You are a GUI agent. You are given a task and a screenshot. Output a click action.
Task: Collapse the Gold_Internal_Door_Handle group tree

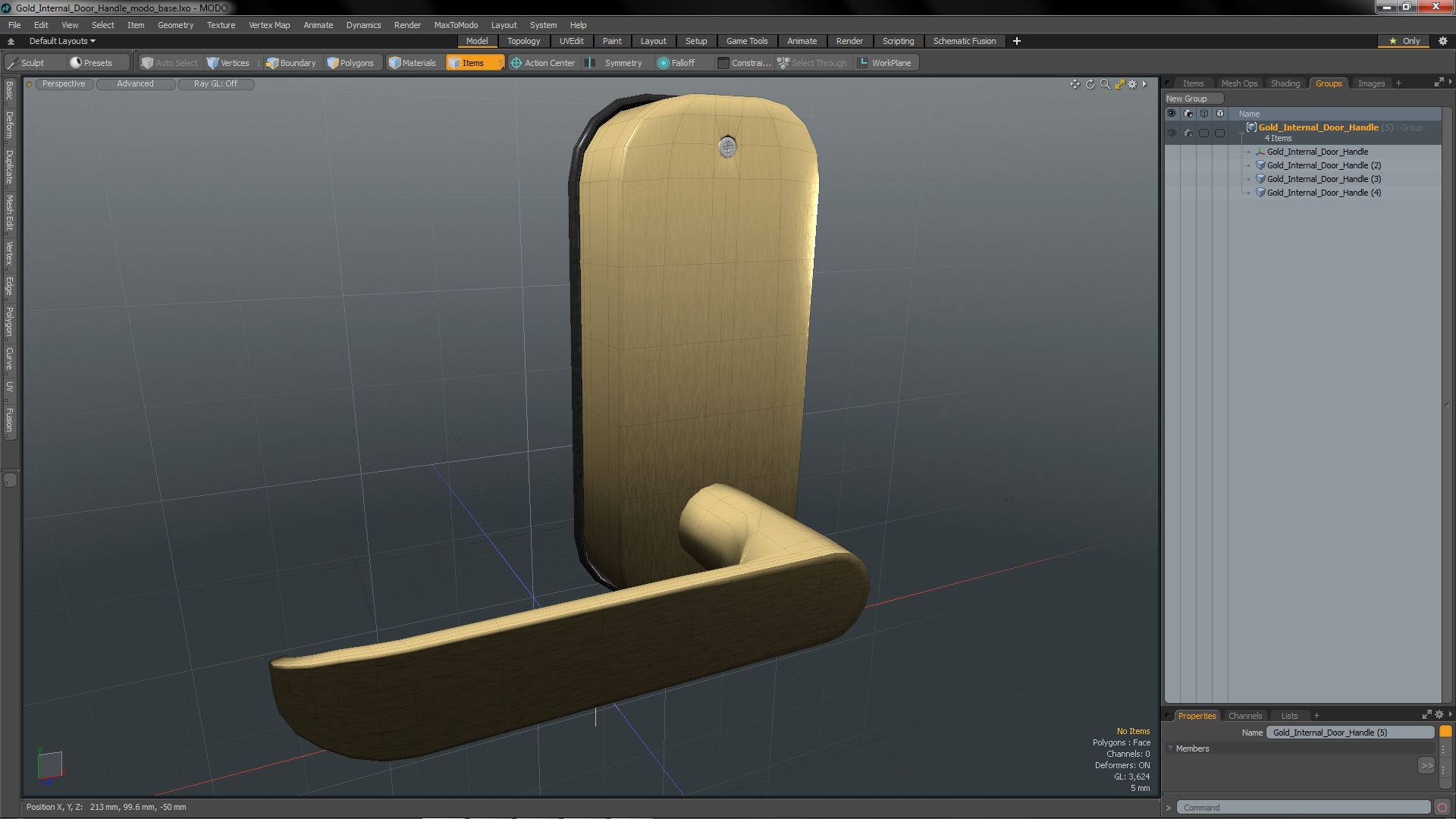pyautogui.click(x=1241, y=133)
